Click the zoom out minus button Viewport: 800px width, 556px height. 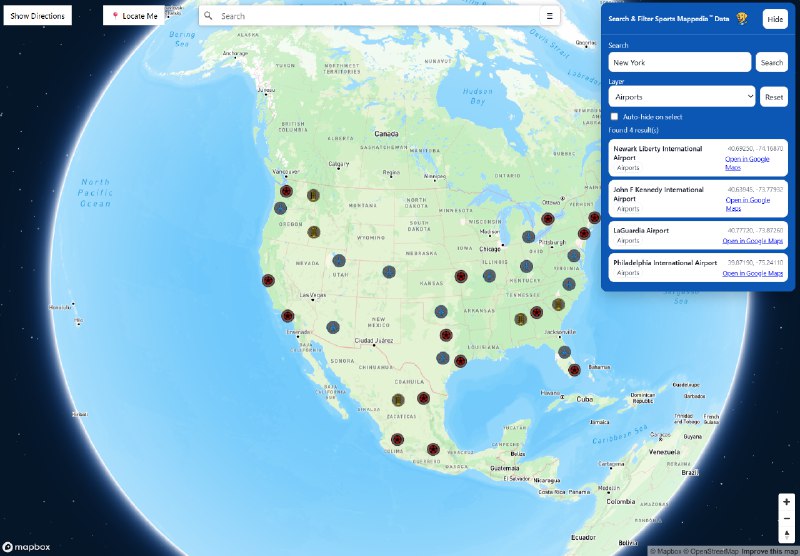pos(786,518)
